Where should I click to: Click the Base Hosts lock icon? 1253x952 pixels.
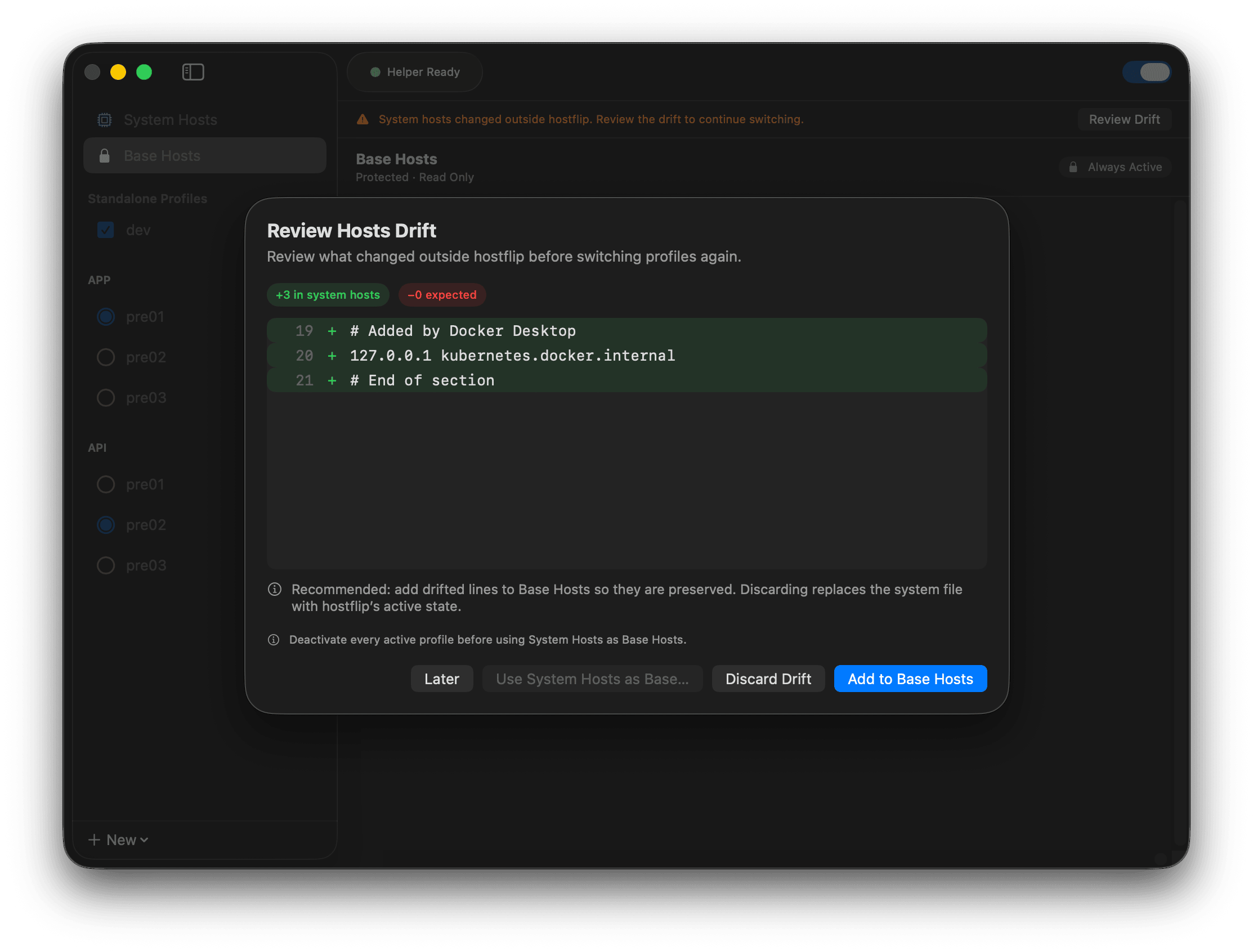(104, 156)
